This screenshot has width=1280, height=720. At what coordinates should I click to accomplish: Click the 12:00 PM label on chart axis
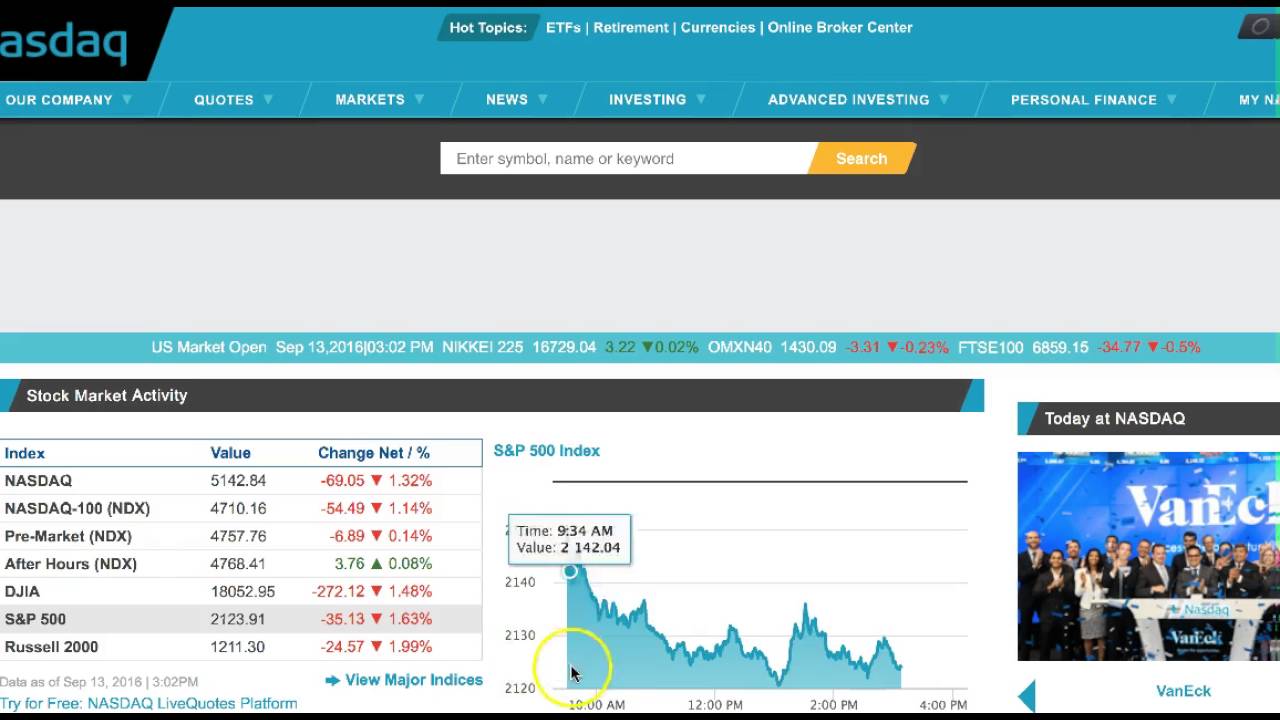pos(715,705)
